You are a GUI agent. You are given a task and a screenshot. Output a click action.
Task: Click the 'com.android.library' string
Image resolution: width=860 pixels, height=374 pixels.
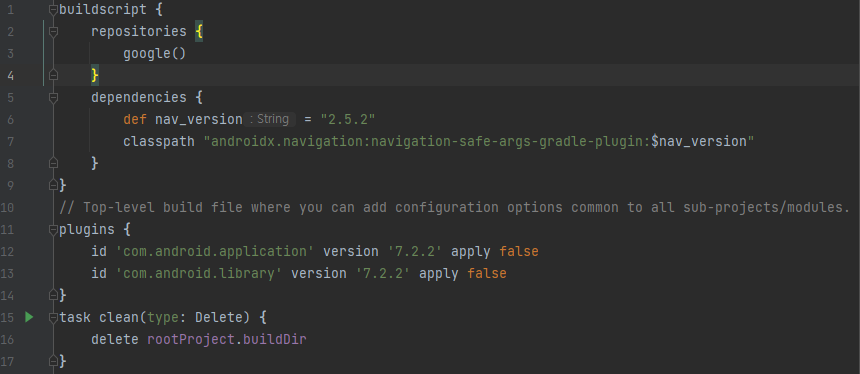click(x=199, y=273)
